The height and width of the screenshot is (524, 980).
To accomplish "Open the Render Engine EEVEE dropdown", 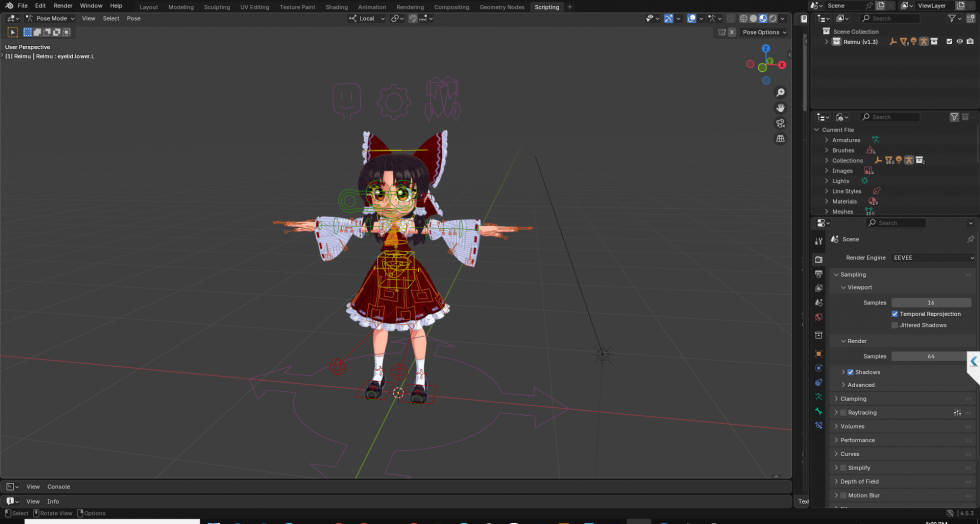I will coord(932,258).
